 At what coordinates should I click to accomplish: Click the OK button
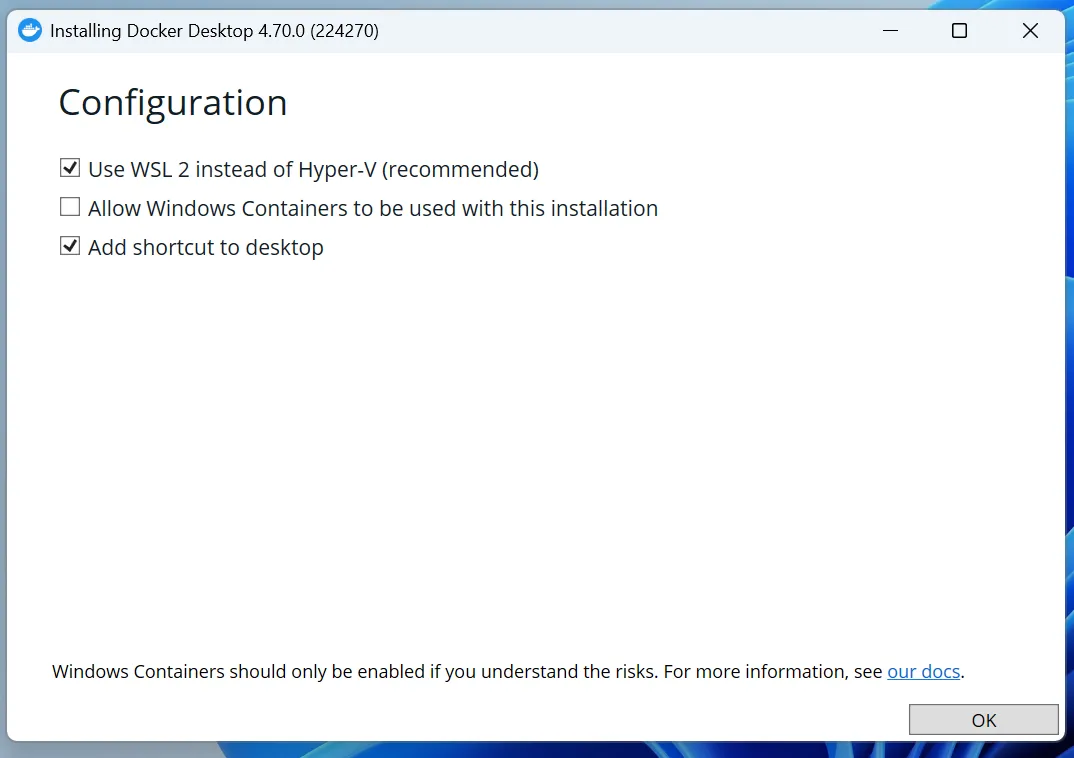tap(984, 720)
